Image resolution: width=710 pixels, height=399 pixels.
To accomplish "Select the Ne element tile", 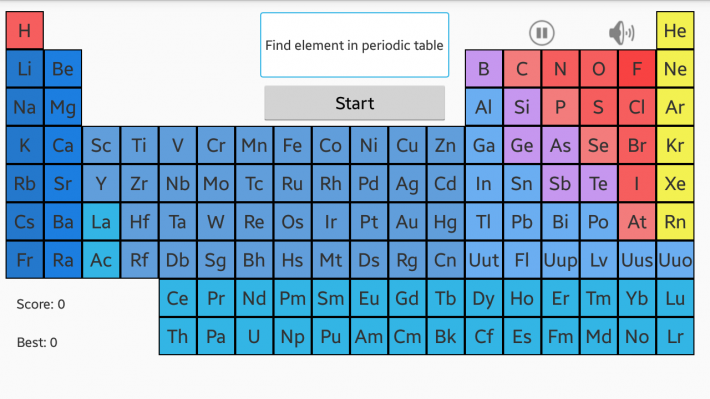I will tap(675, 69).
